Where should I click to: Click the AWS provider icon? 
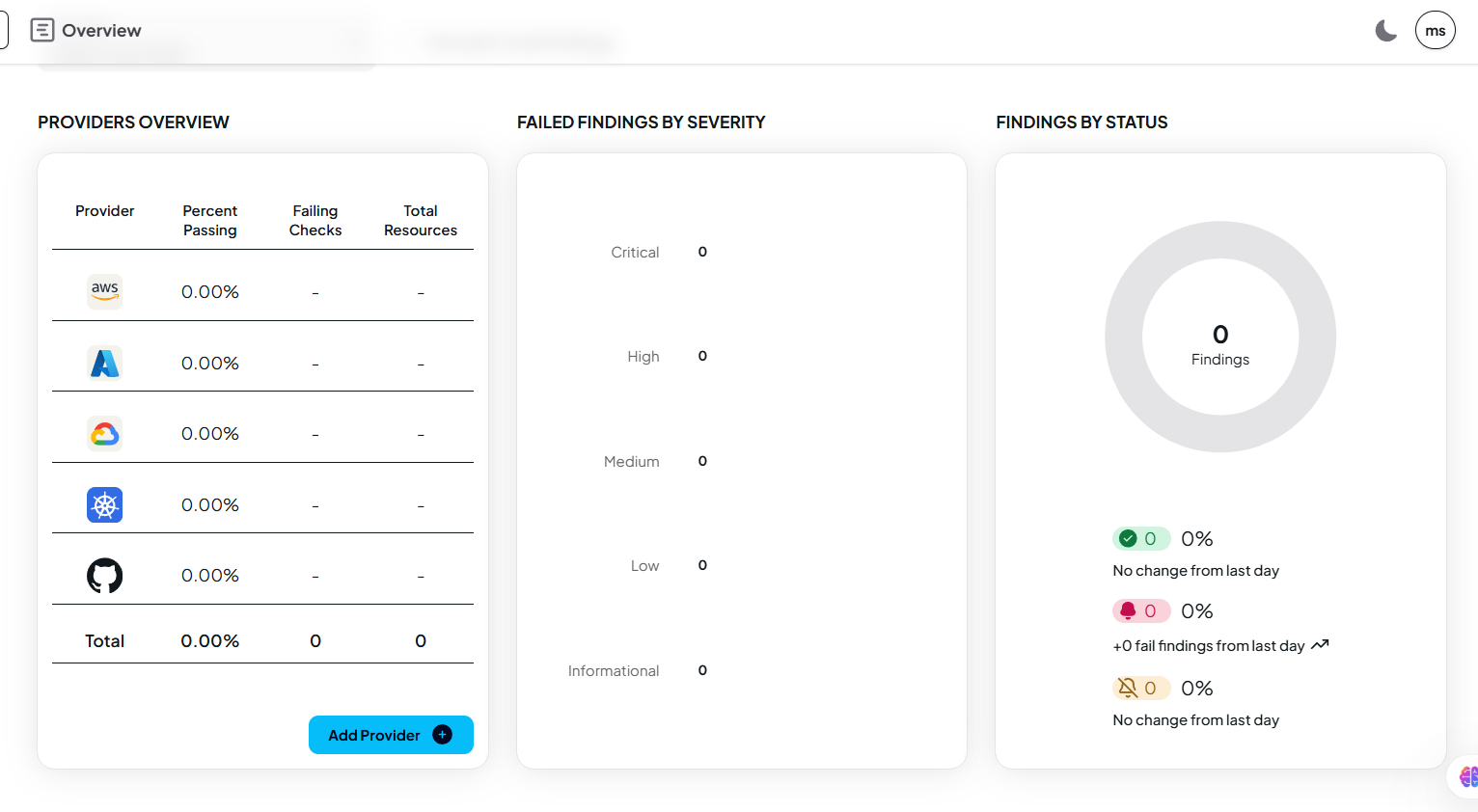pyautogui.click(x=104, y=291)
